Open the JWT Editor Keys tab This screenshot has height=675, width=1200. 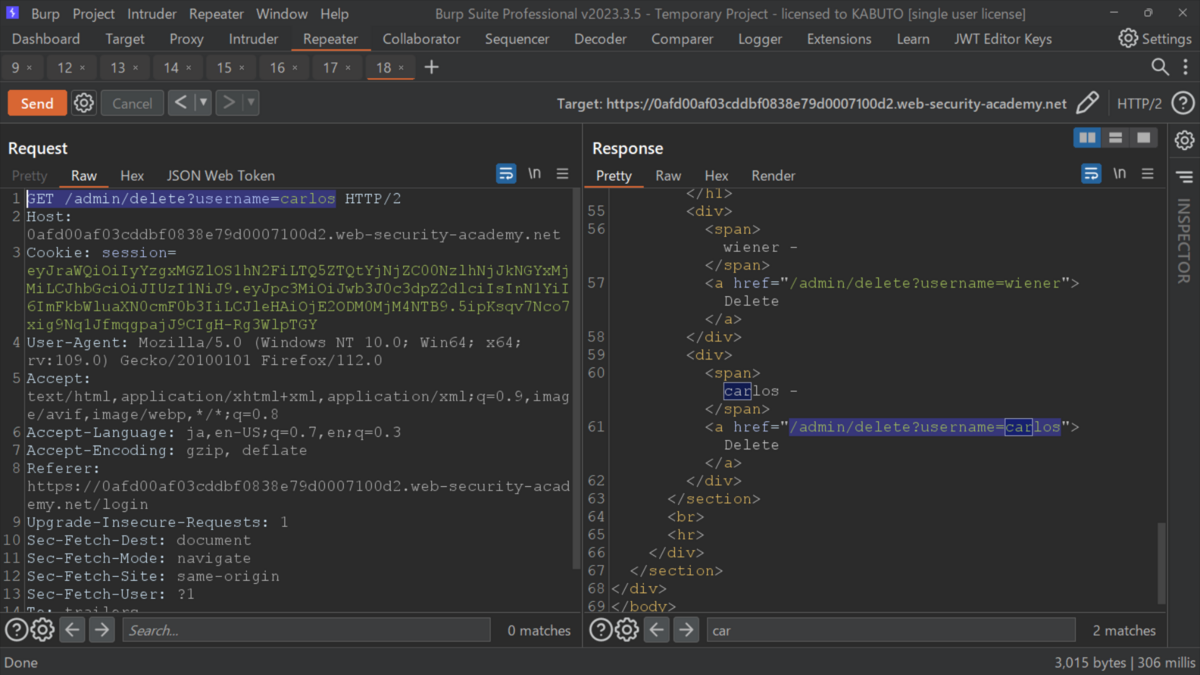click(x=1001, y=39)
